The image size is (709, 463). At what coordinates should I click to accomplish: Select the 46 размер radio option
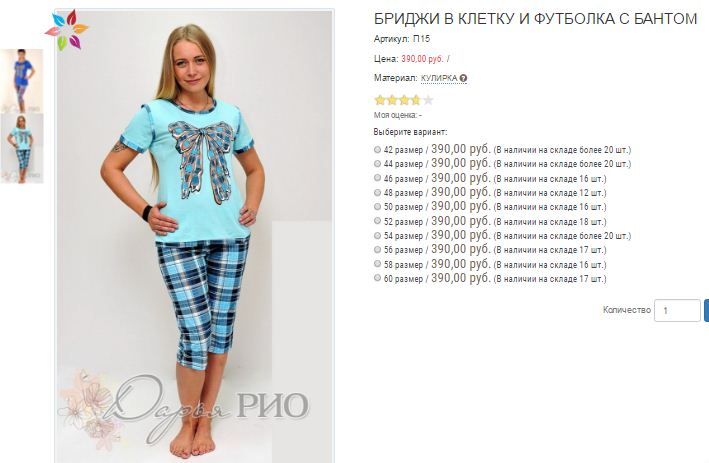378,178
